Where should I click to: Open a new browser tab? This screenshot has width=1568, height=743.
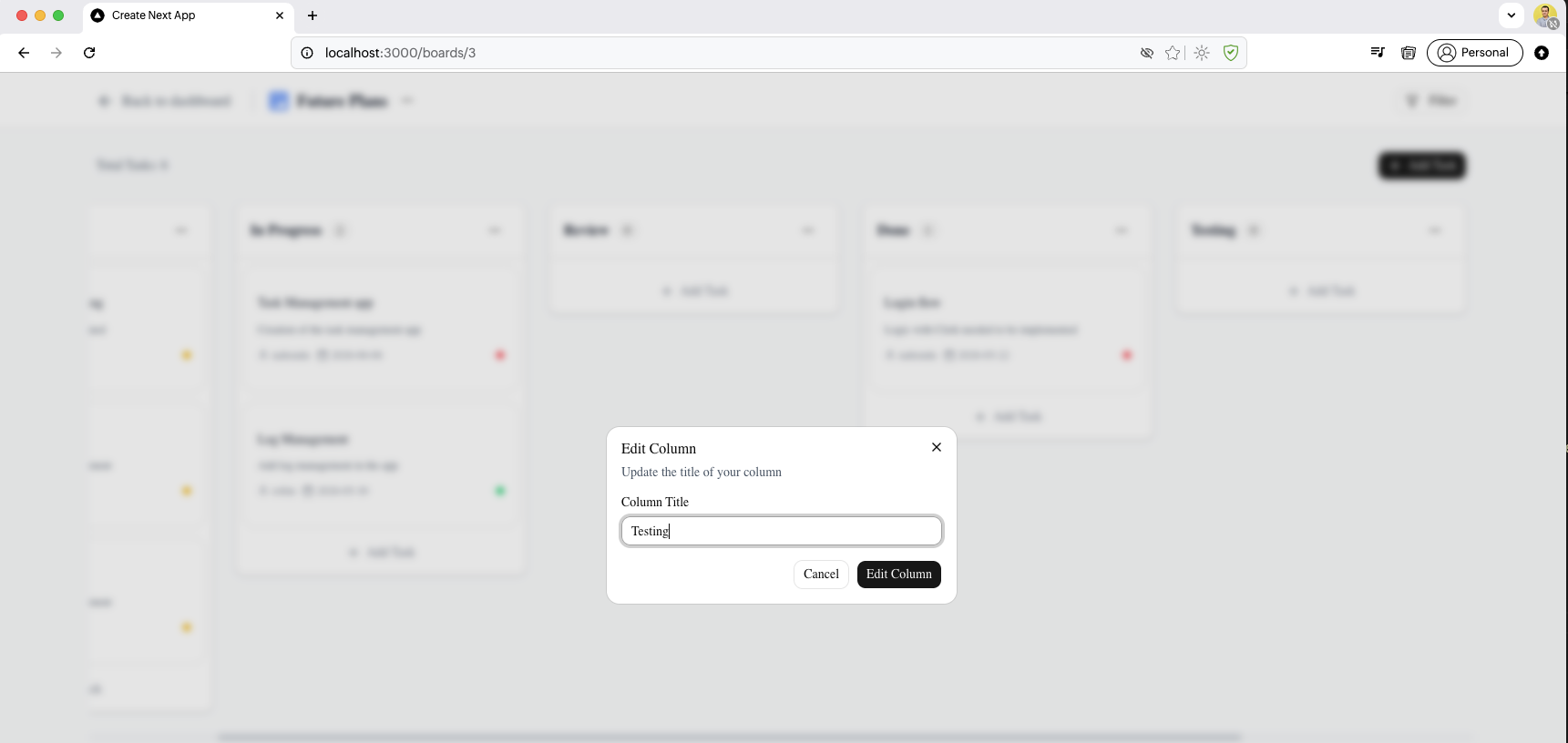(x=313, y=15)
